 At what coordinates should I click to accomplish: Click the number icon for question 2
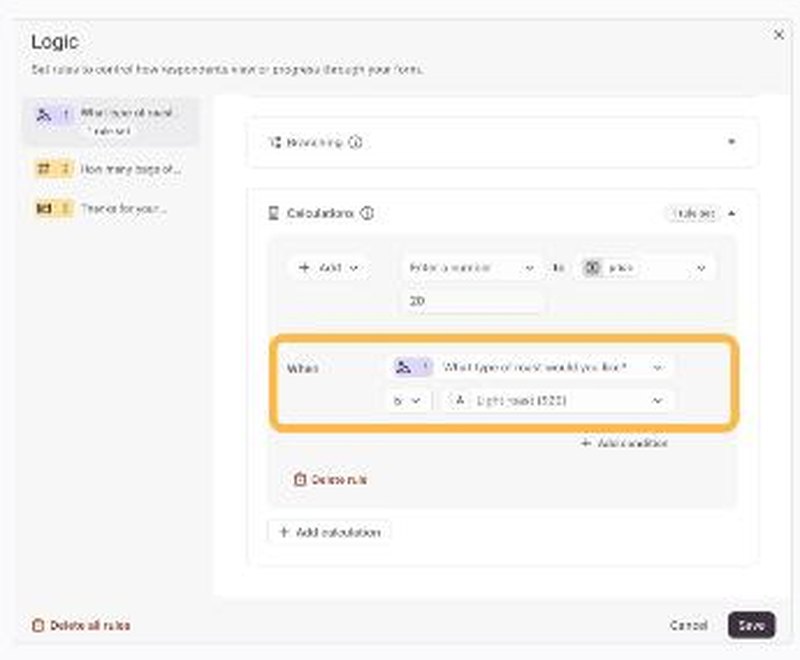coord(44,169)
